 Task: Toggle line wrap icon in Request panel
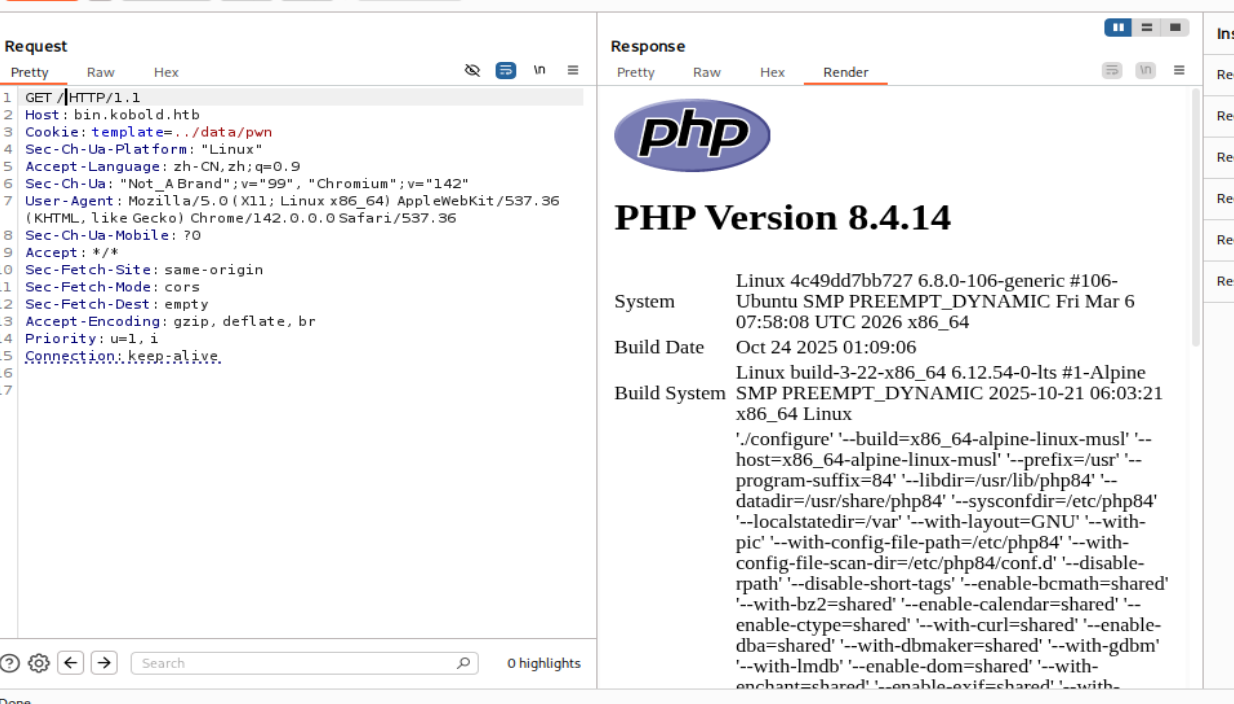click(506, 70)
